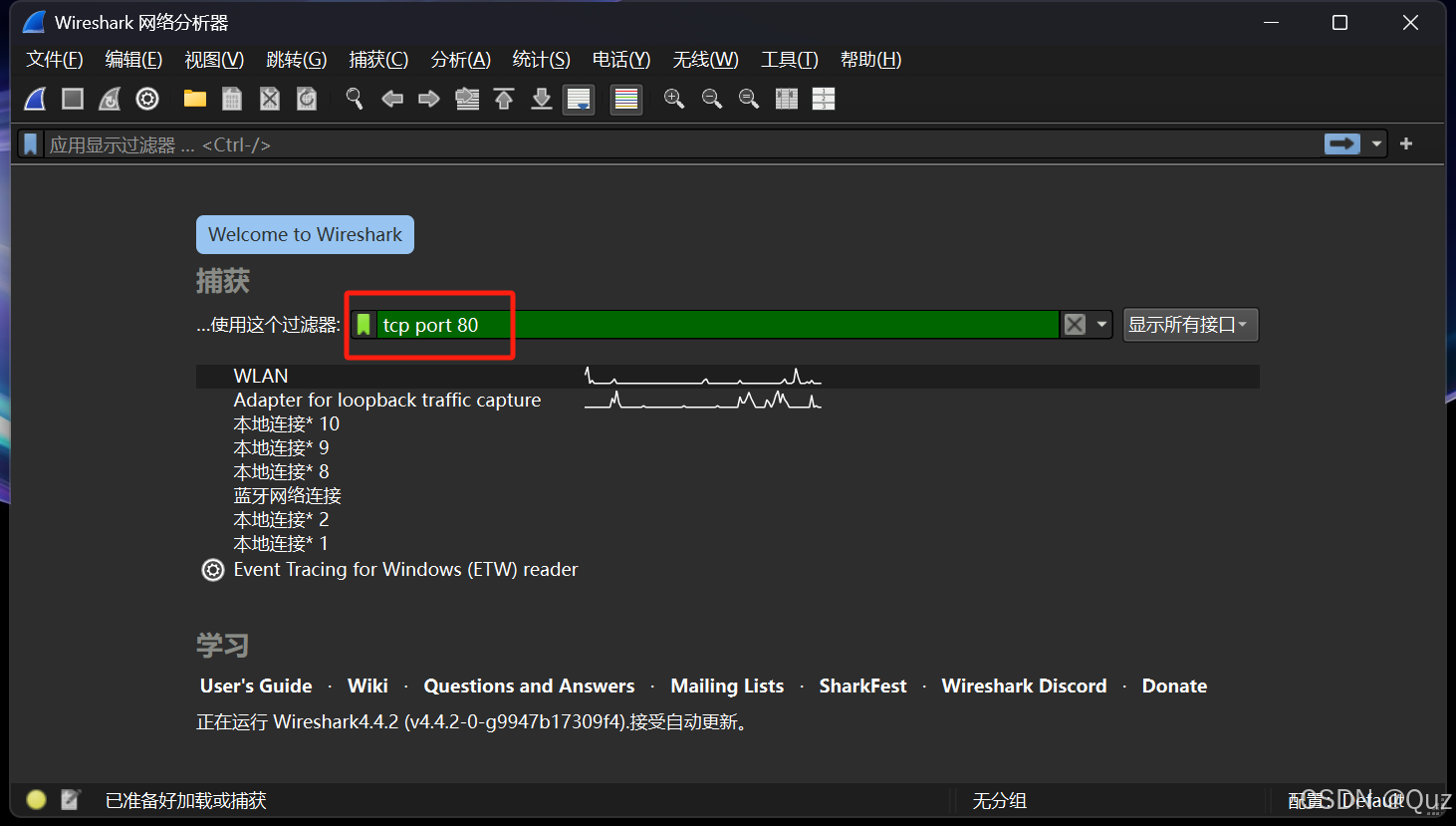Open the 显示所有接口 dropdown

(1190, 325)
